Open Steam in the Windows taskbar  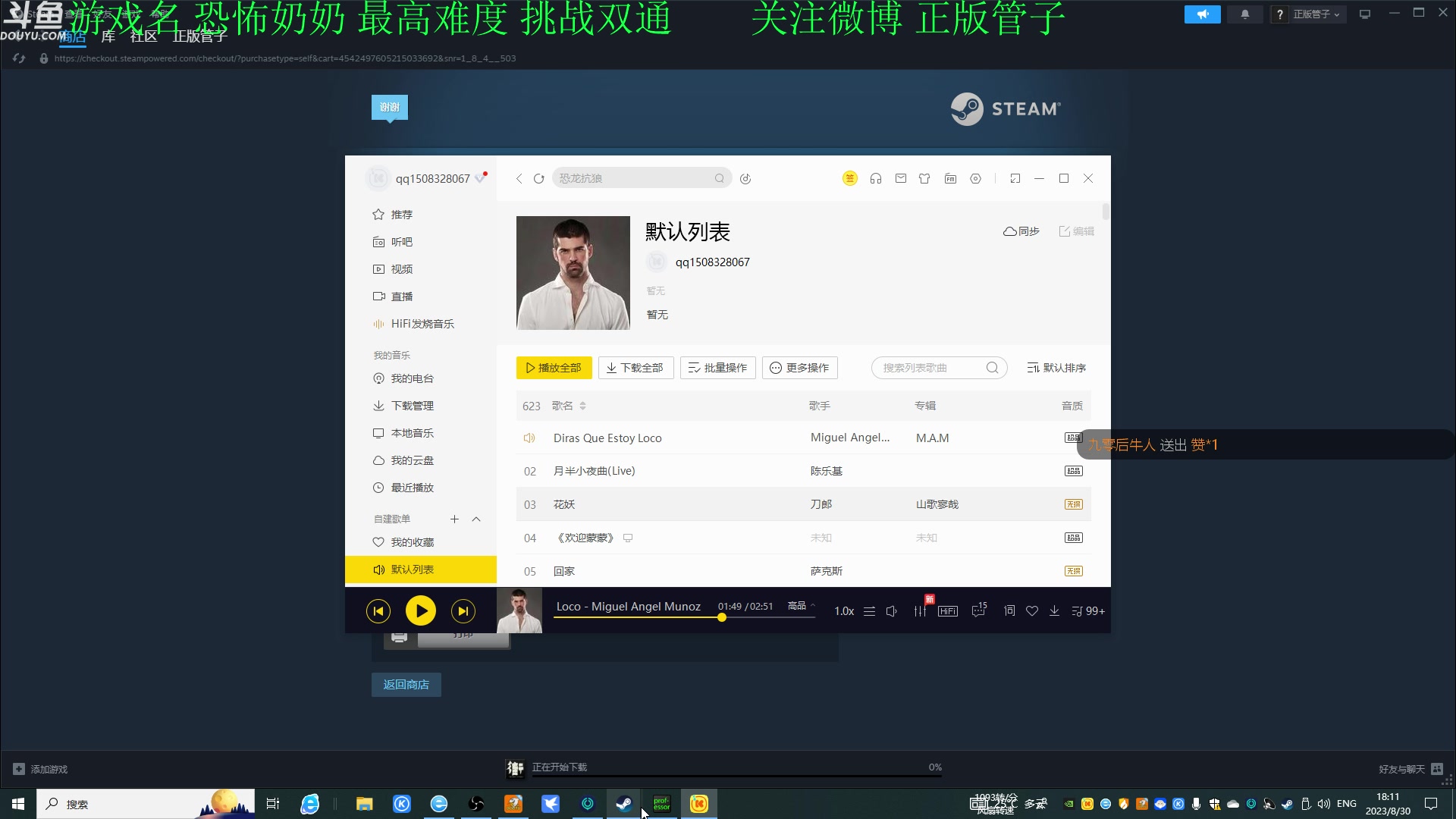tap(624, 804)
